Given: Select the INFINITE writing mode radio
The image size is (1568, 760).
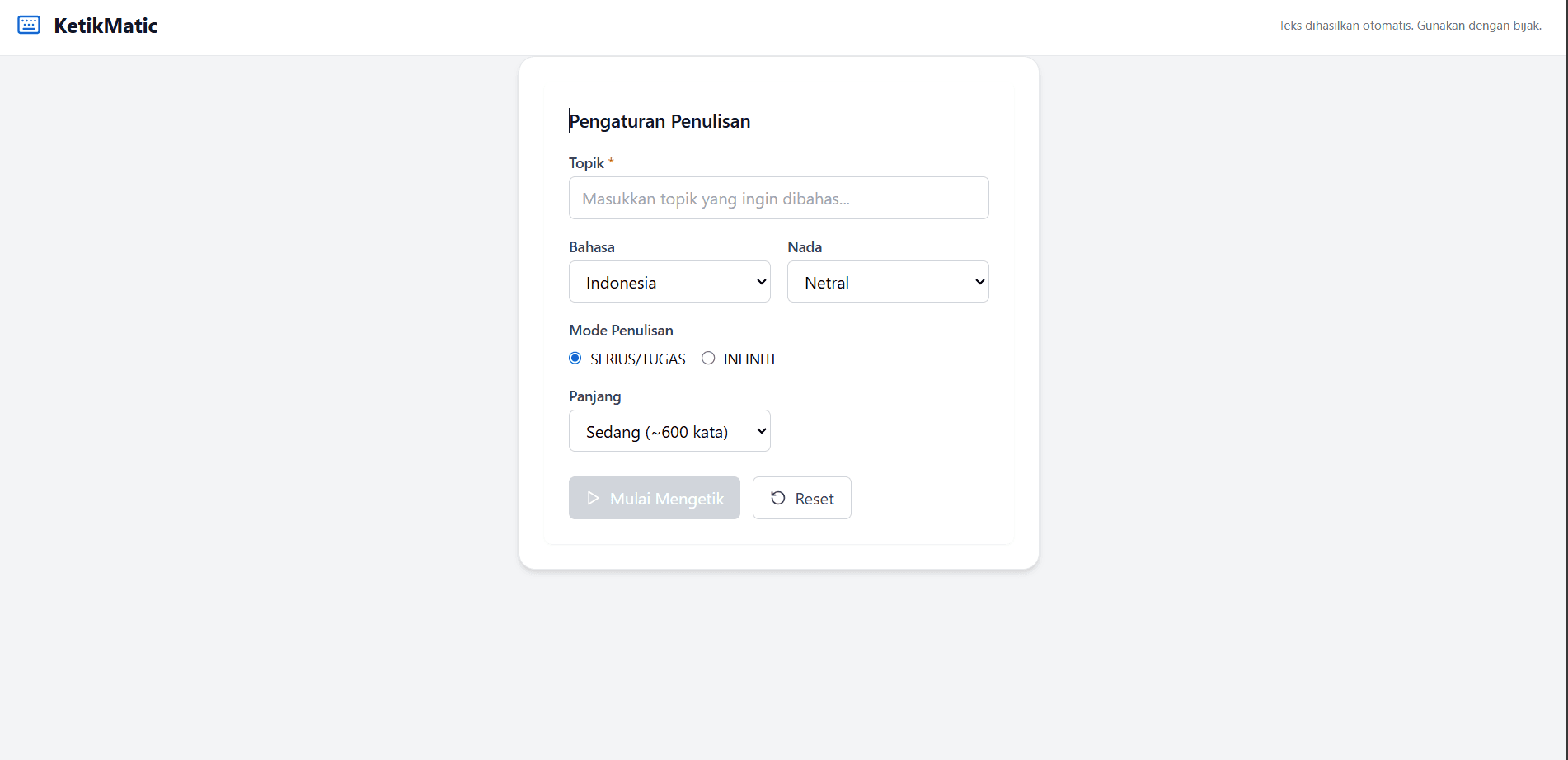Looking at the screenshot, I should 708,358.
